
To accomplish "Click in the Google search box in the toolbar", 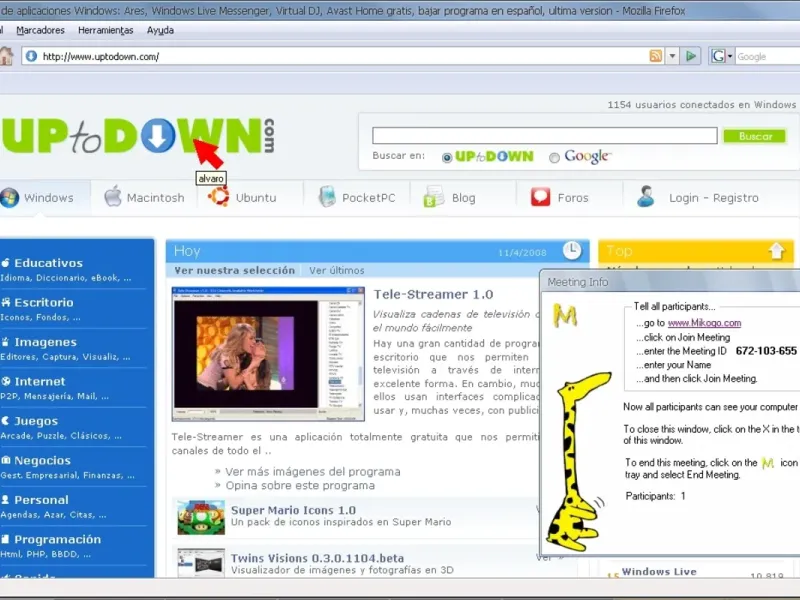I will (768, 56).
